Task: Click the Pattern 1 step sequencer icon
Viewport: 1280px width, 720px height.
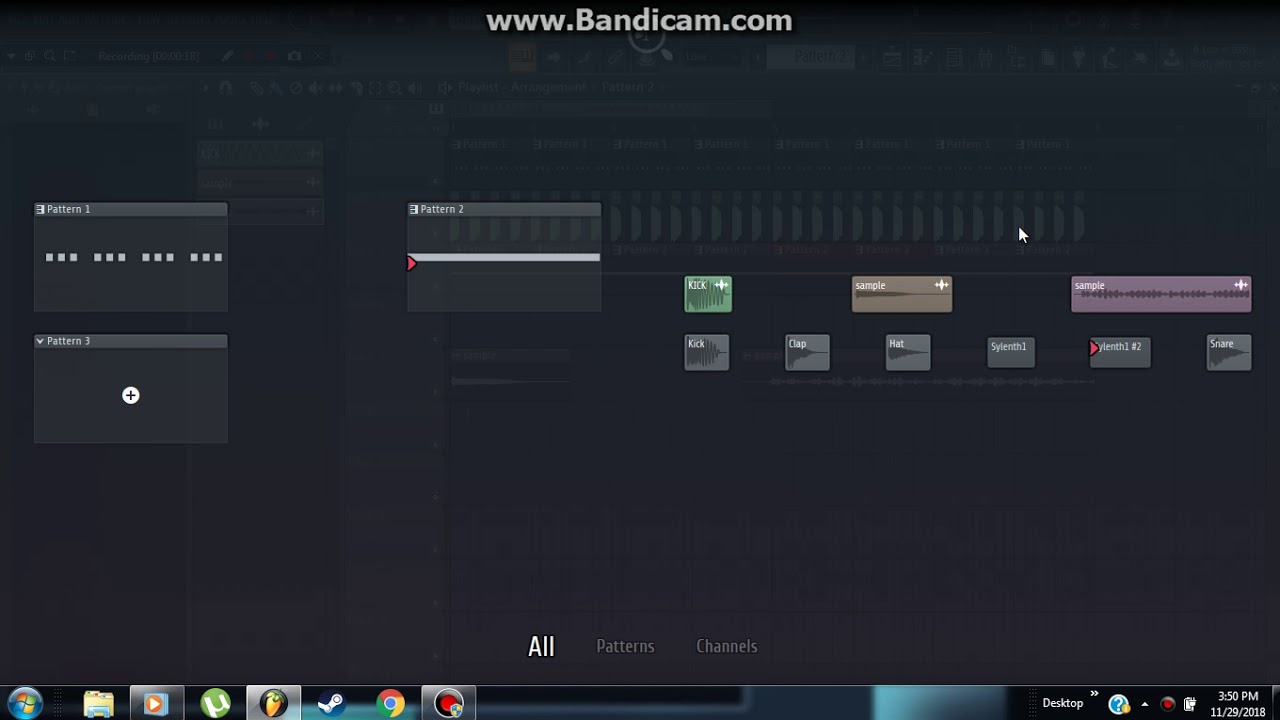Action: 40,209
